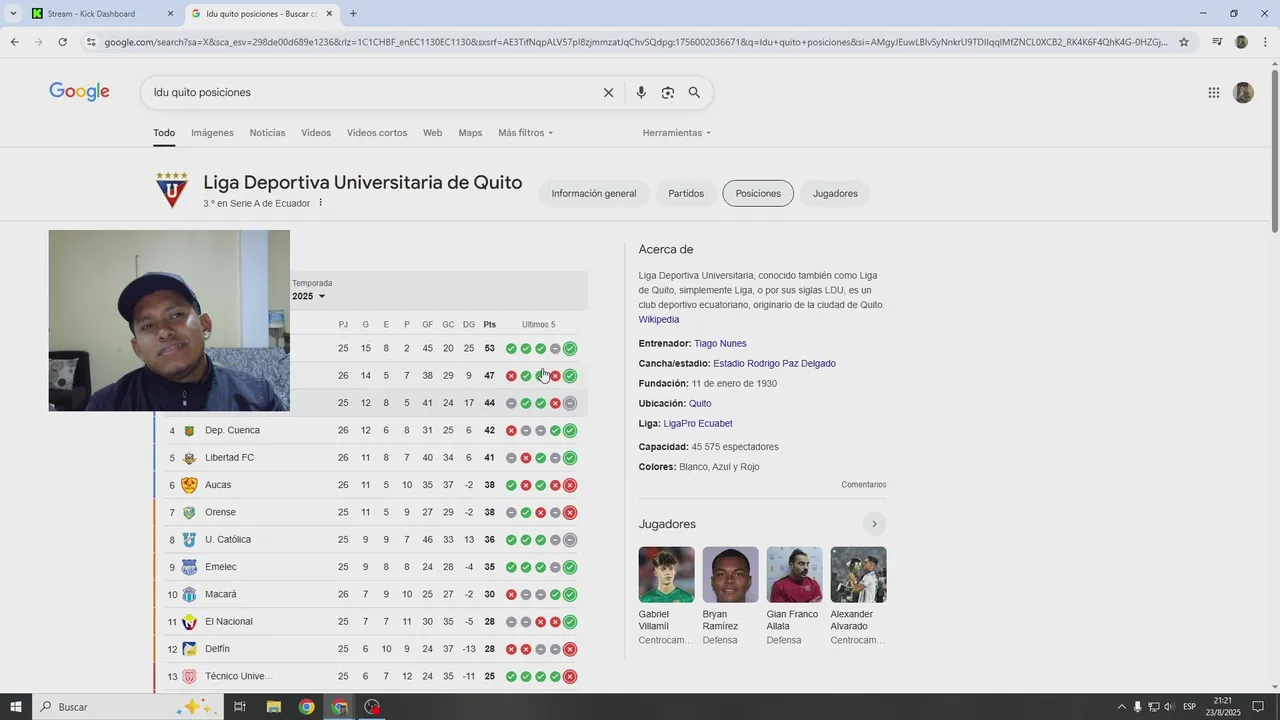Image resolution: width=1280 pixels, height=720 pixels.
Task: Expand the Jugadores section arrow
Action: pos(874,524)
